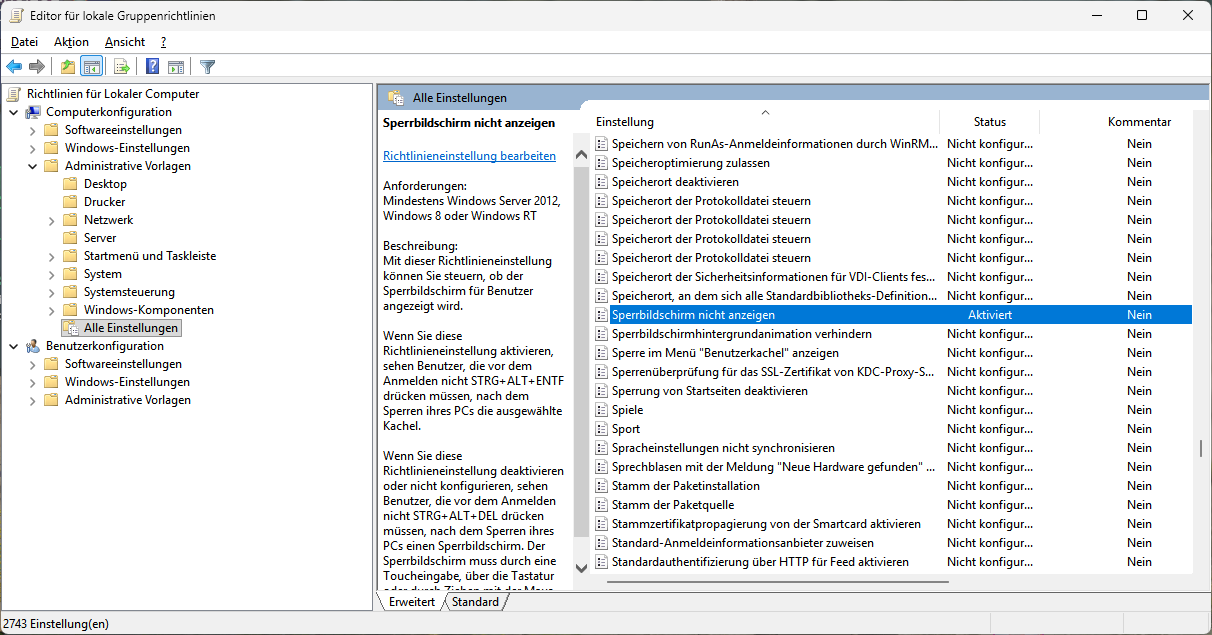Sort by the Einstellung column header

coord(764,122)
